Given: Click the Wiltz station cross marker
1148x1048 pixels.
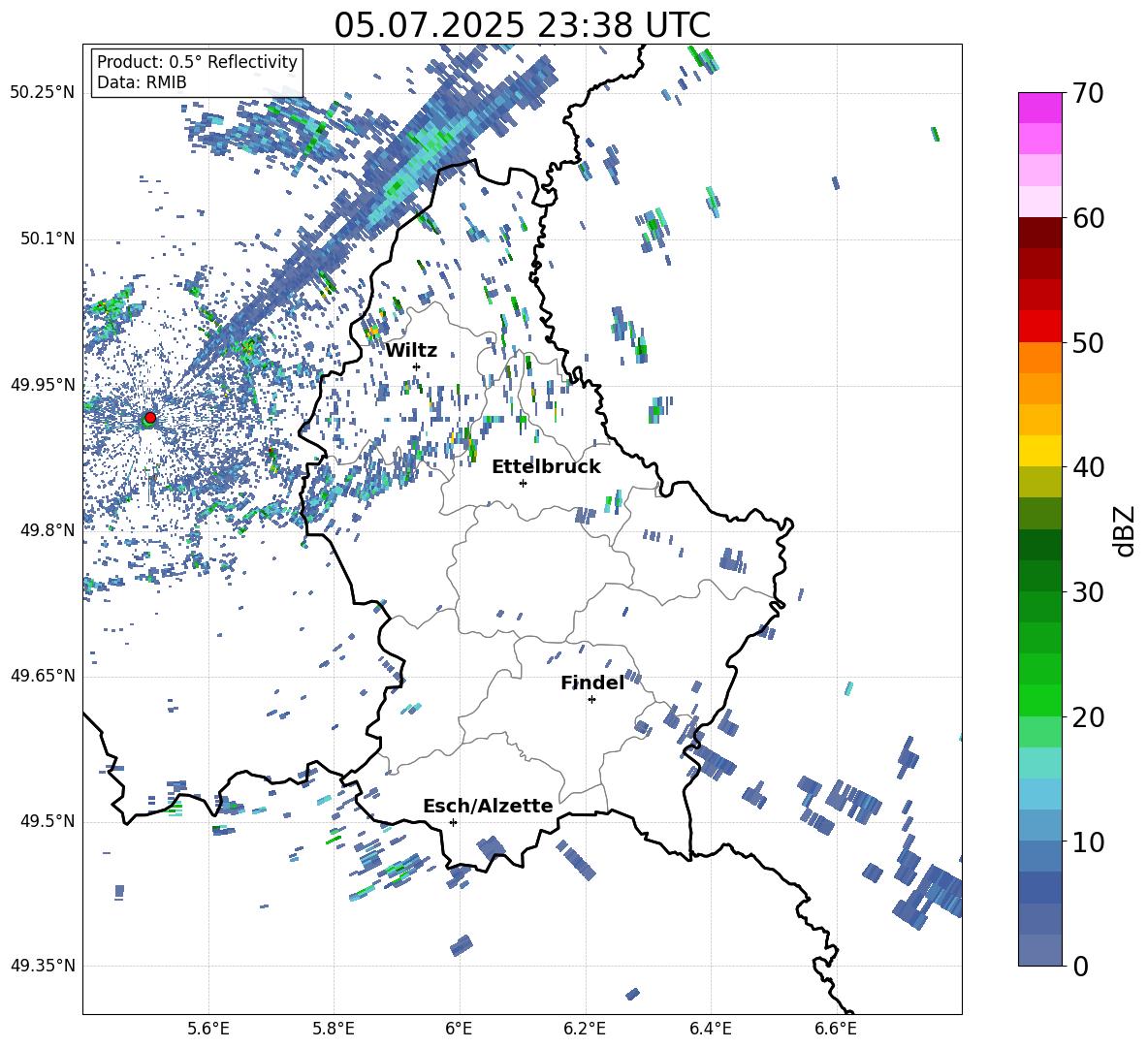Looking at the screenshot, I should (x=417, y=366).
